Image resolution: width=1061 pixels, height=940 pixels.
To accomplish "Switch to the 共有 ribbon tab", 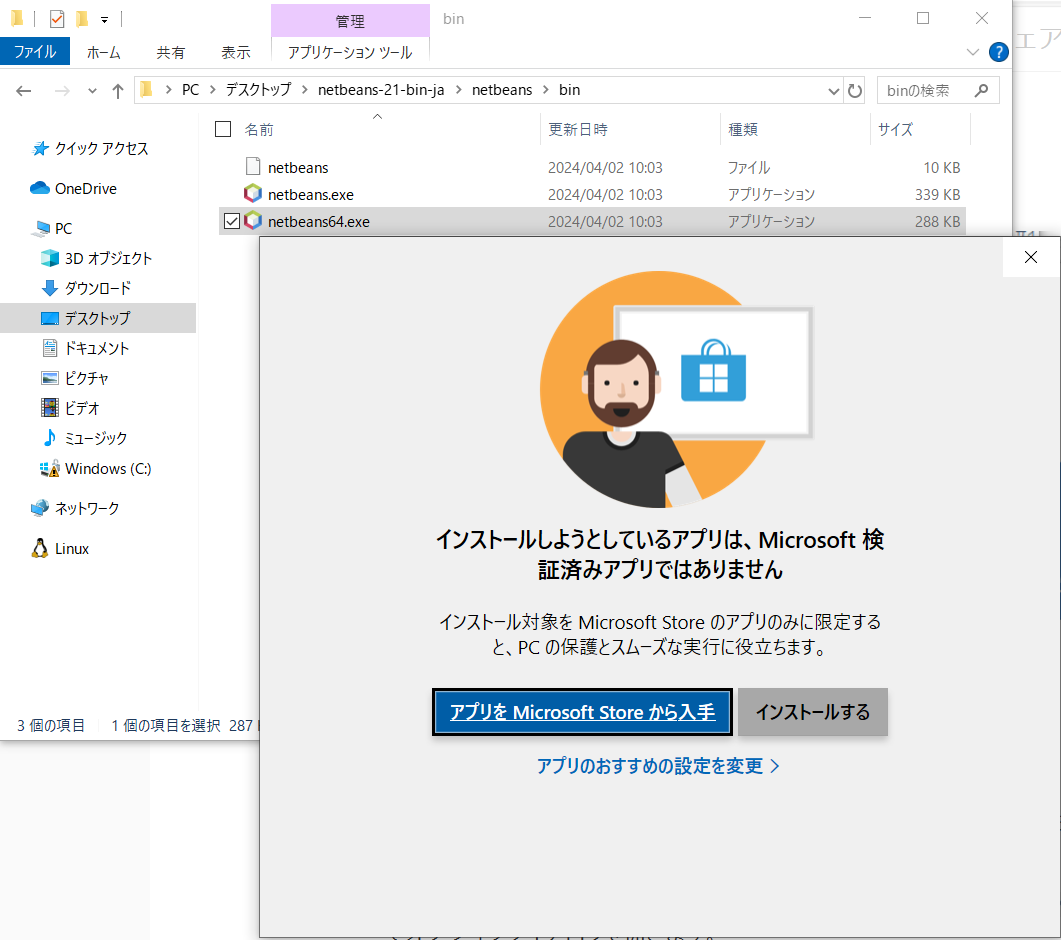I will (x=171, y=52).
